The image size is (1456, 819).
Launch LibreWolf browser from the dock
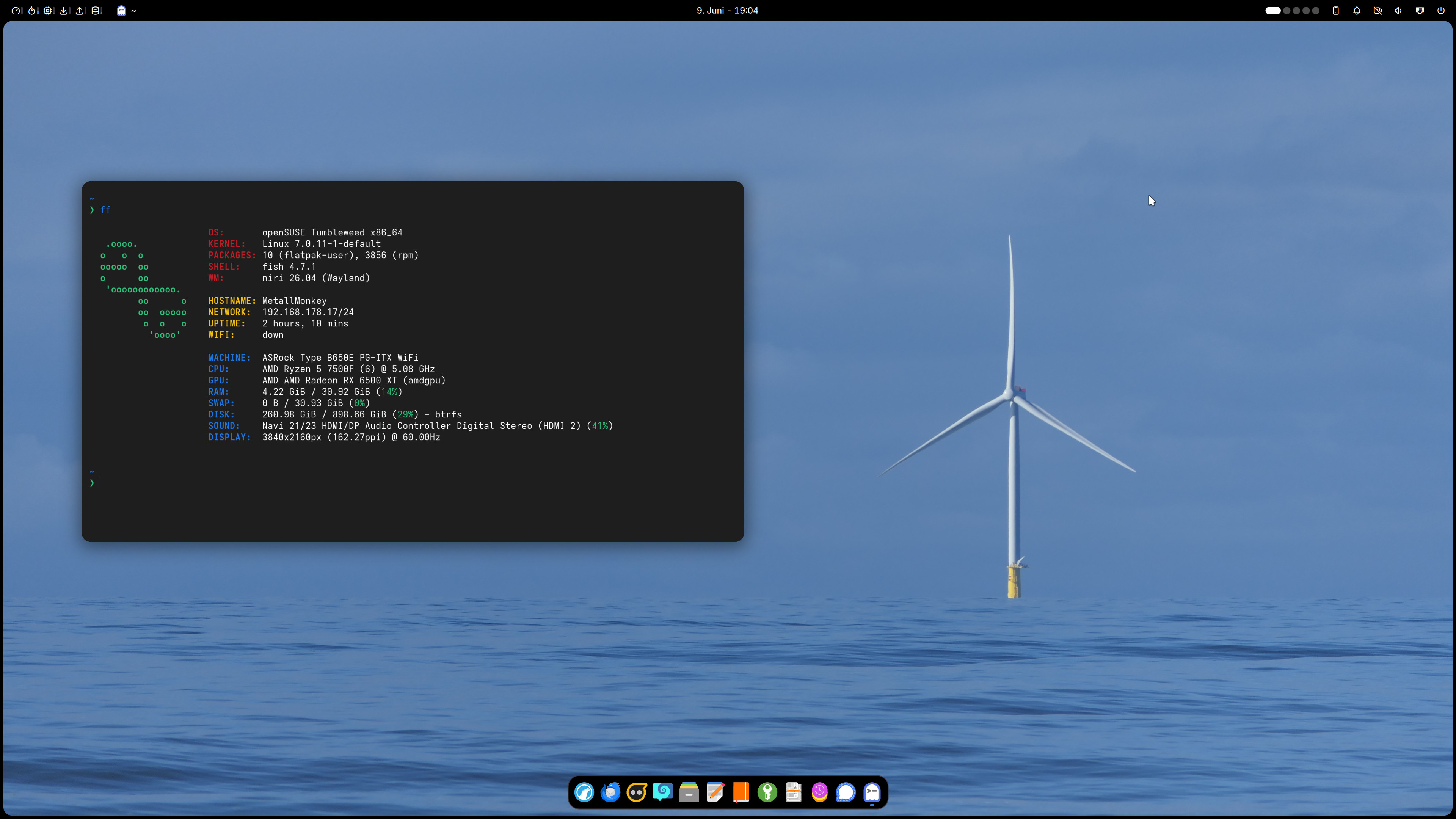pos(584,792)
